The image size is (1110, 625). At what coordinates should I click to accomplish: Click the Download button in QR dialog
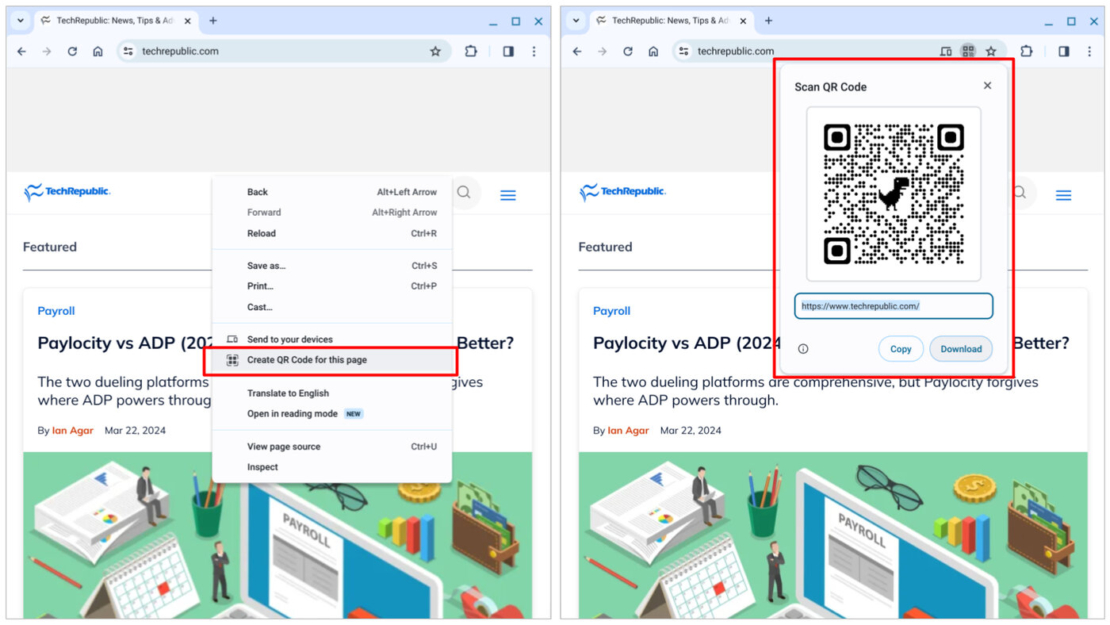pyautogui.click(x=960, y=348)
